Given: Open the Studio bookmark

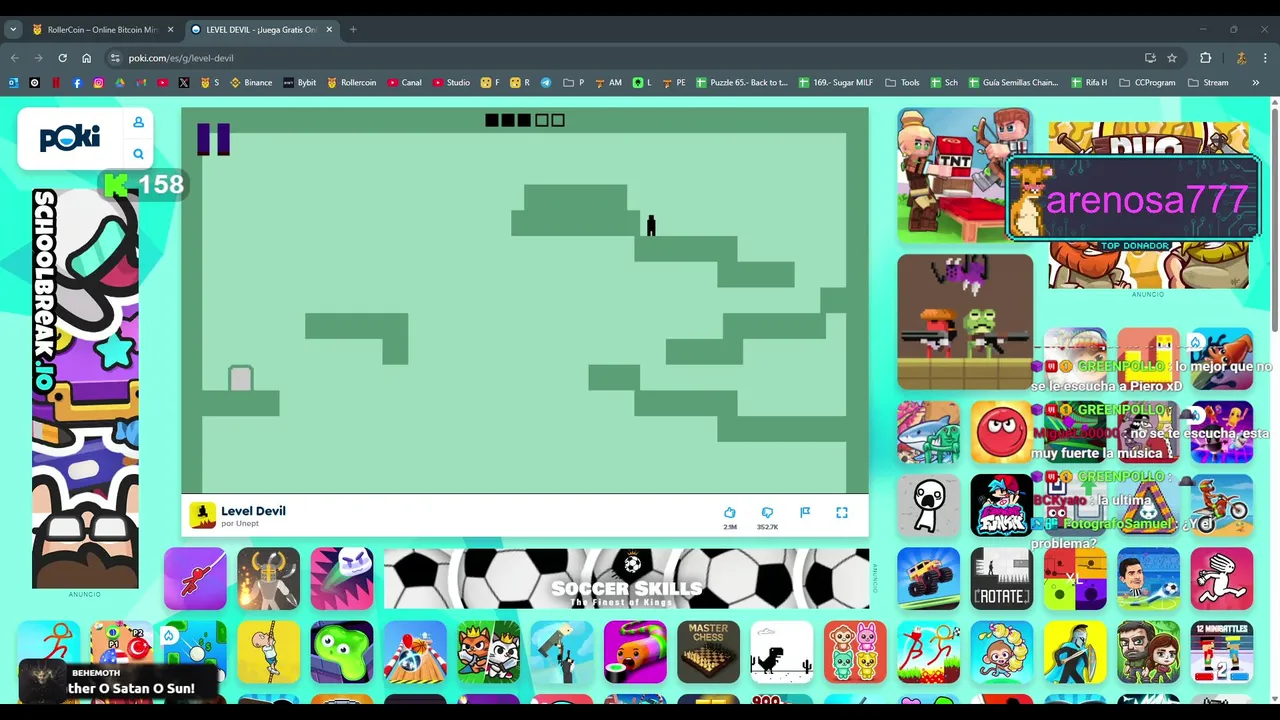Looking at the screenshot, I should tap(451, 83).
